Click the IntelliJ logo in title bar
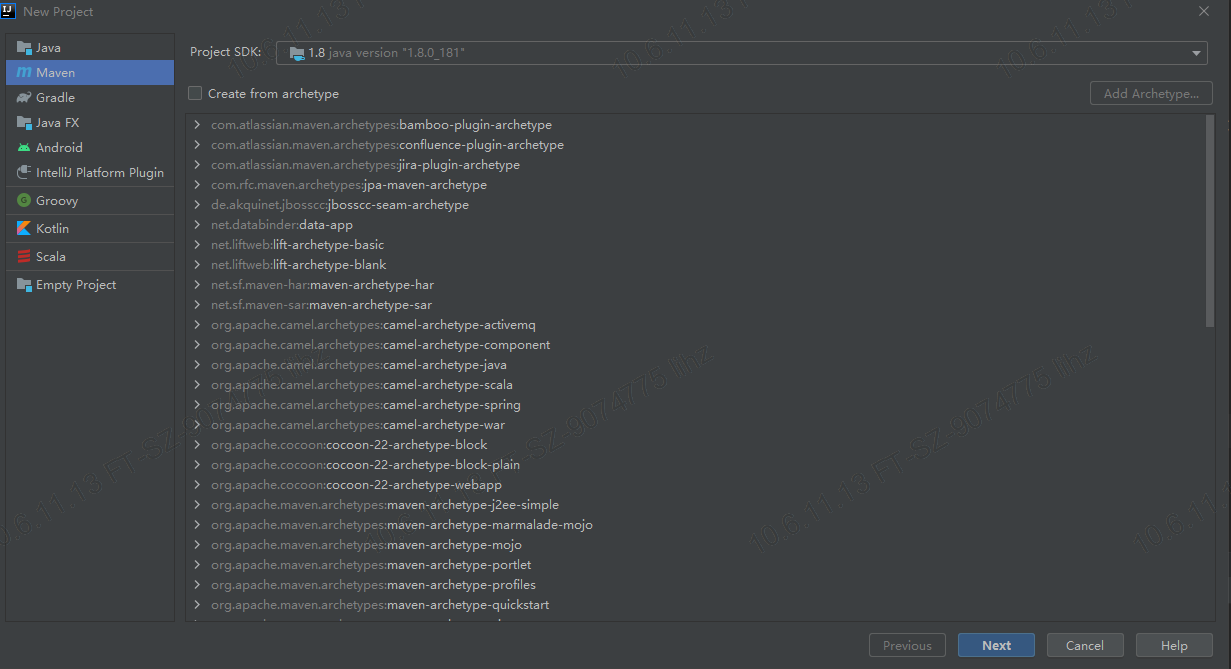Viewport: 1231px width, 669px height. [8, 10]
